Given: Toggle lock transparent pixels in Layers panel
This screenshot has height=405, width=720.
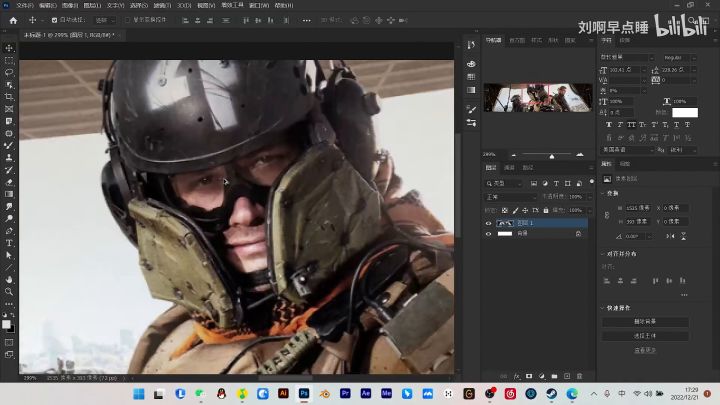Looking at the screenshot, I should pyautogui.click(x=505, y=210).
